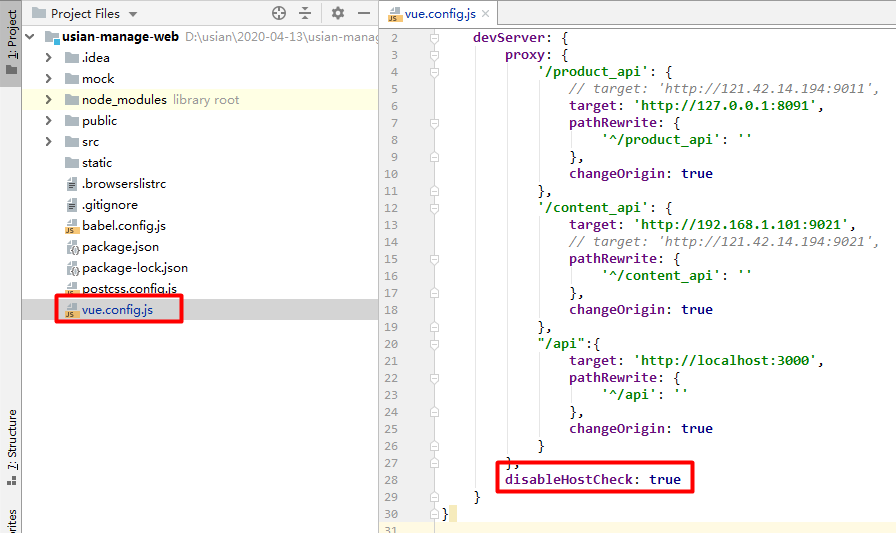The width and height of the screenshot is (896, 533).
Task: Click the static folder icon
Action: (72, 163)
